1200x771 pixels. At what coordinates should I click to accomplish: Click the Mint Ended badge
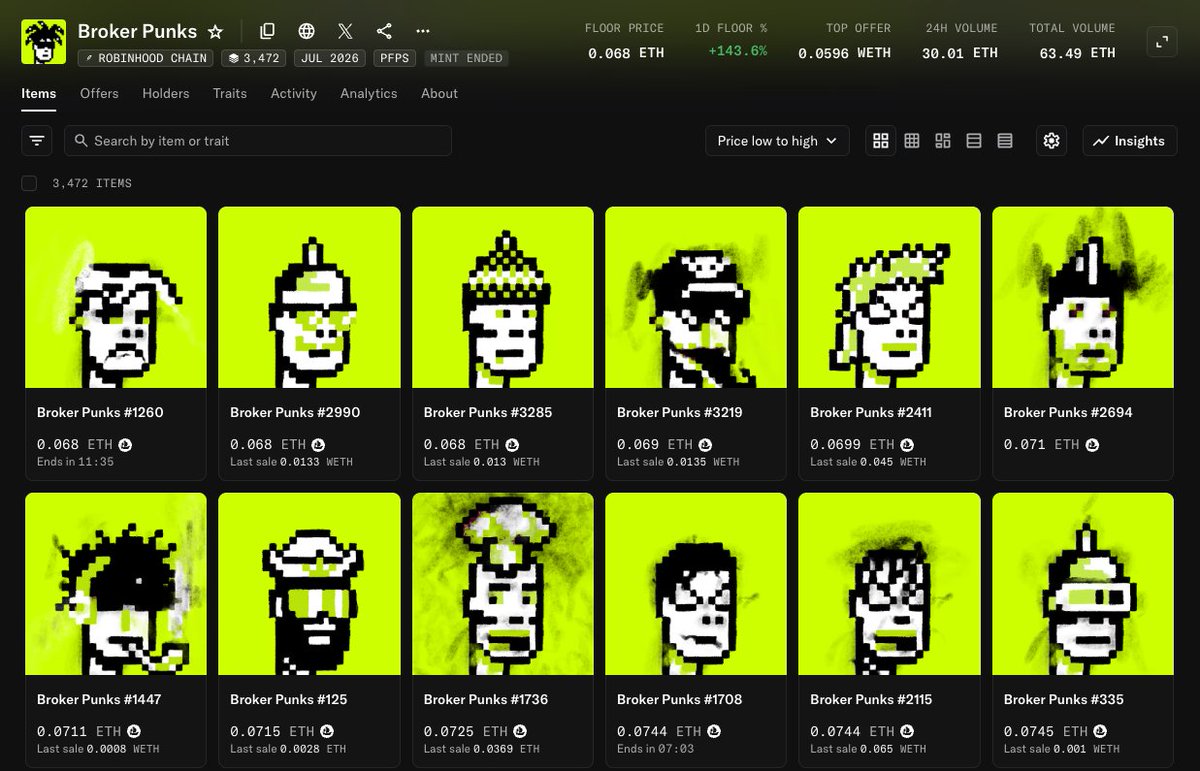click(466, 58)
